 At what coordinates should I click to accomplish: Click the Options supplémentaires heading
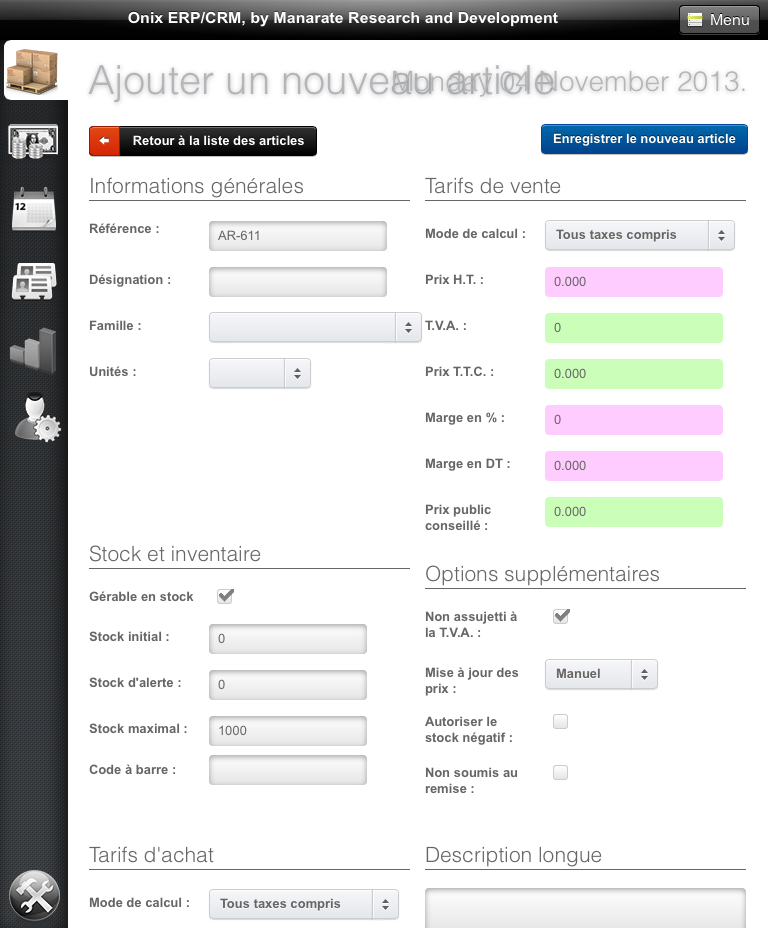pyautogui.click(x=542, y=574)
